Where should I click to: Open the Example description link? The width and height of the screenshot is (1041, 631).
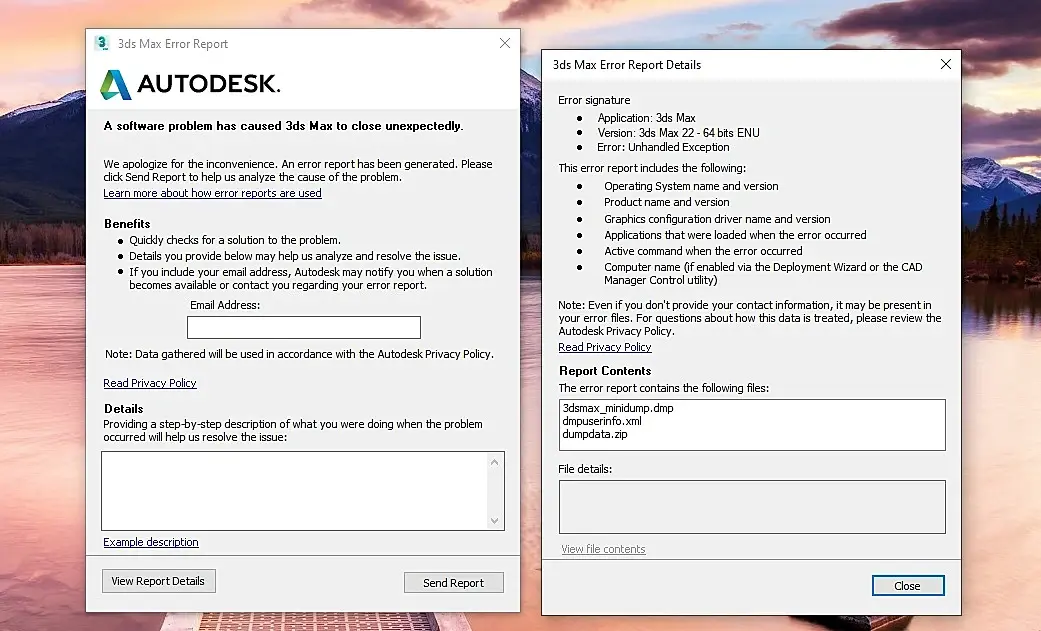pyautogui.click(x=151, y=542)
